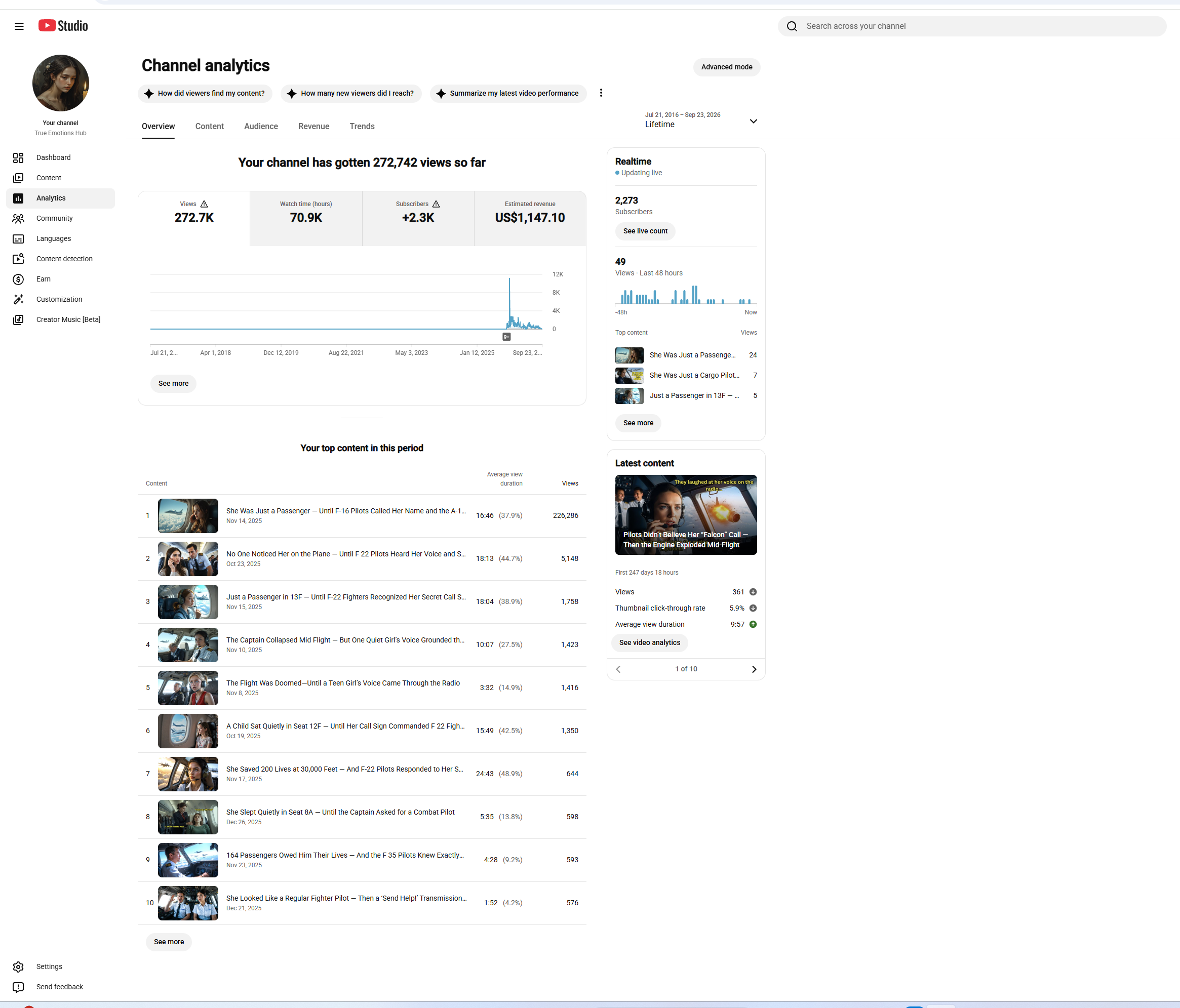
Task: Switch to the Audience tab
Action: [x=261, y=127]
